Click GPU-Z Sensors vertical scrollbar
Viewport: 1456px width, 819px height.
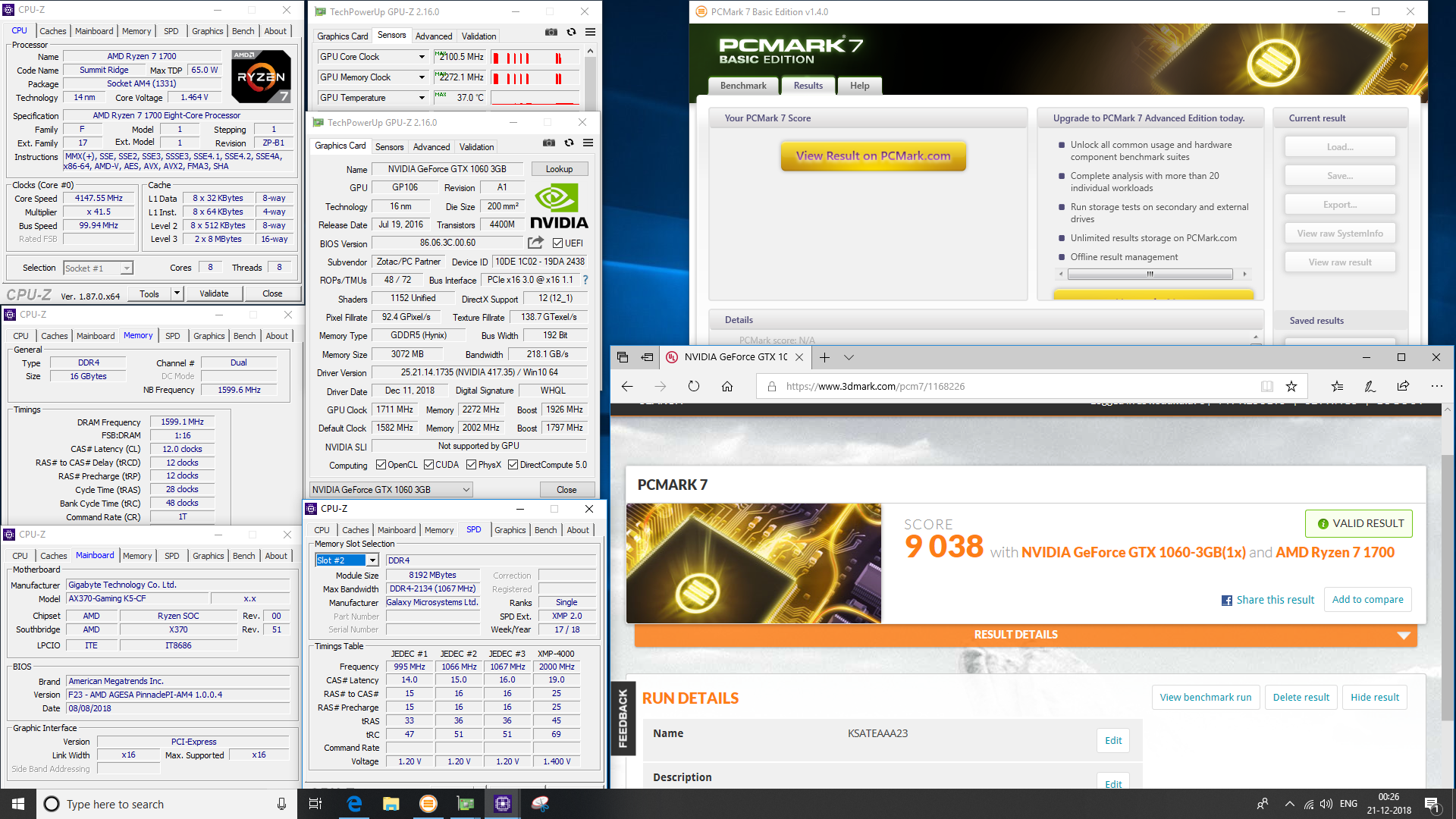tap(591, 77)
